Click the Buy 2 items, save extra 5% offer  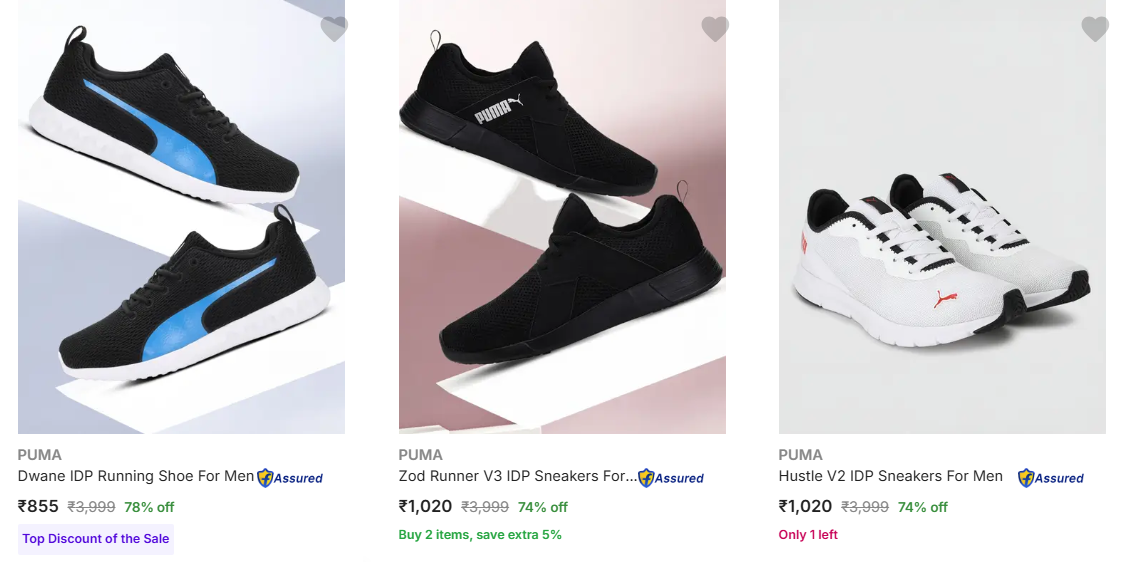point(480,535)
